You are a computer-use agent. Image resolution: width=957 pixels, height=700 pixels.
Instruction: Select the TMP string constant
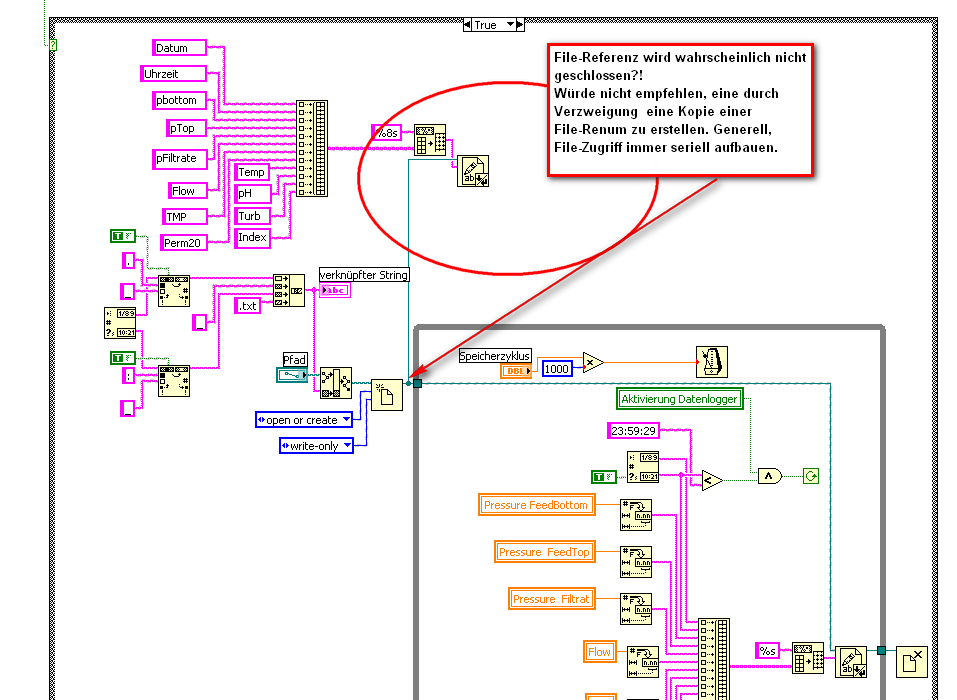(185, 217)
